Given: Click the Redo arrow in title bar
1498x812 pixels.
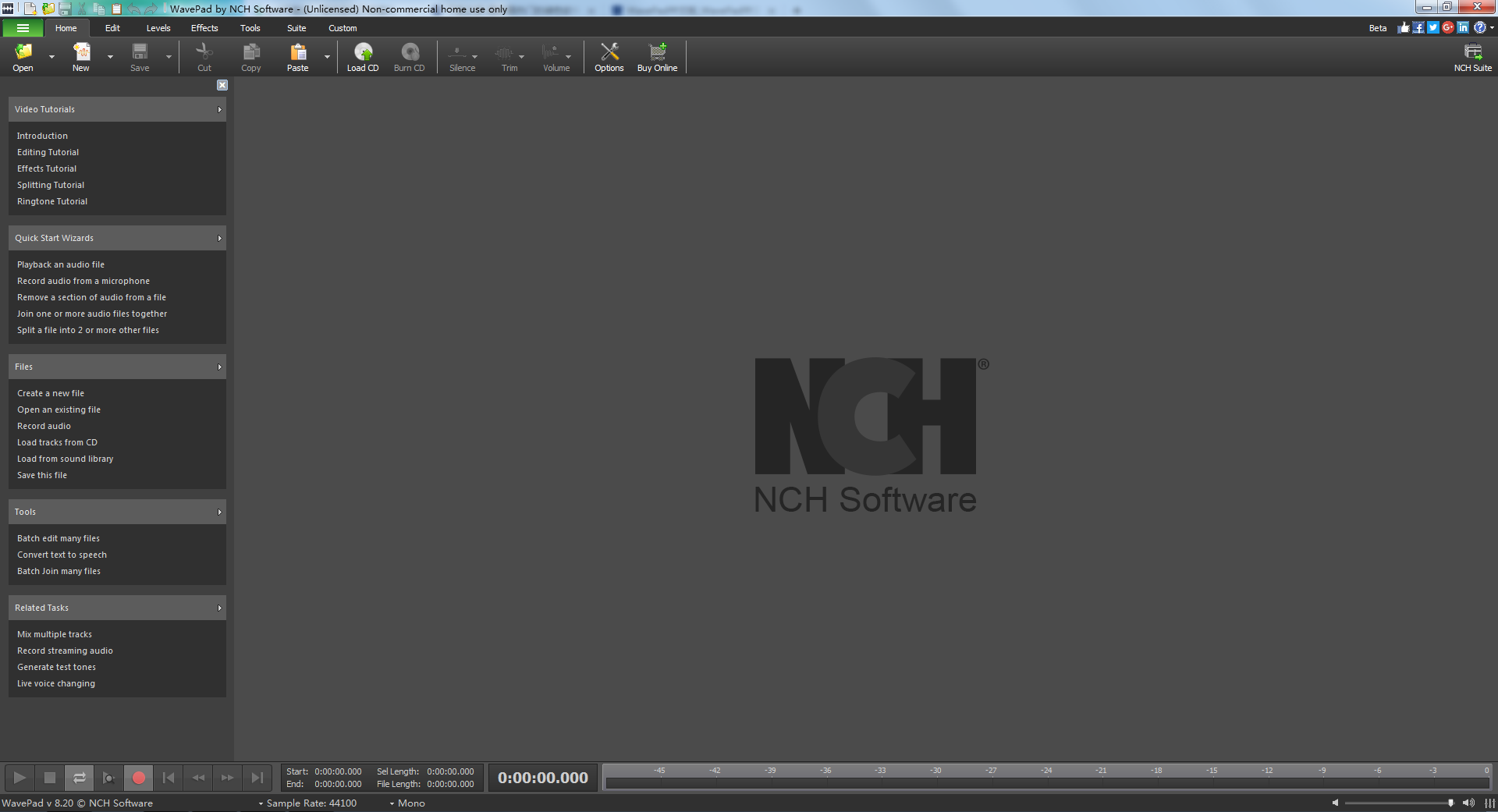Looking at the screenshot, I should (151, 9).
